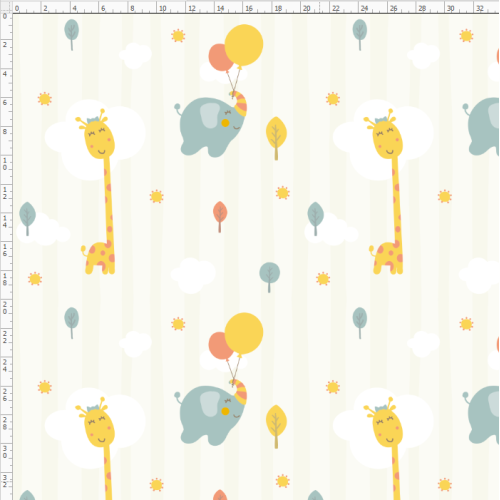Click the upper elephant's striped trunk
This screenshot has height=500, width=500.
[240, 103]
